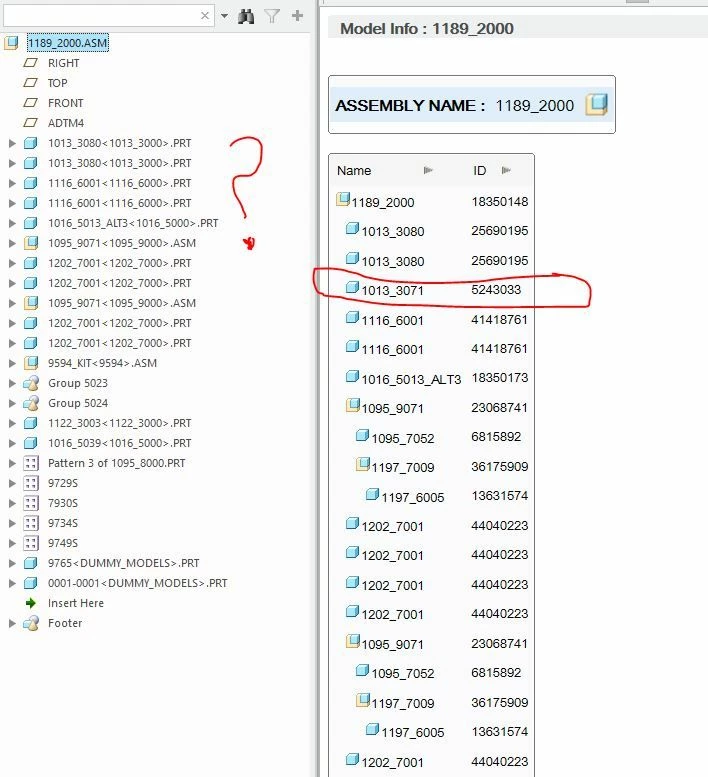This screenshot has width=708, height=777.
Task: Click the 9749S pattern icon
Action: (x=31, y=543)
